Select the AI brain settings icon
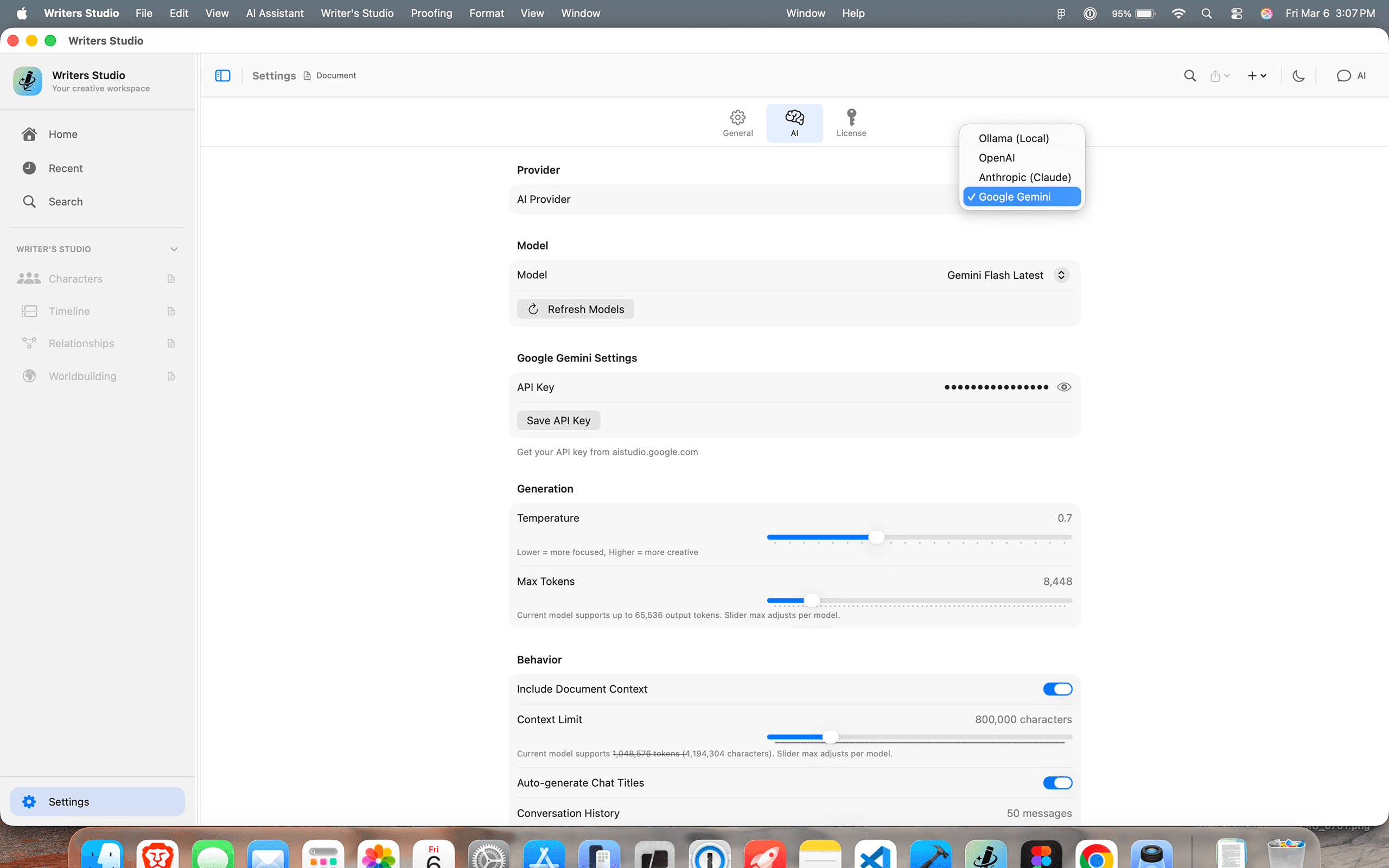Viewport: 1389px width, 868px height. click(x=794, y=122)
